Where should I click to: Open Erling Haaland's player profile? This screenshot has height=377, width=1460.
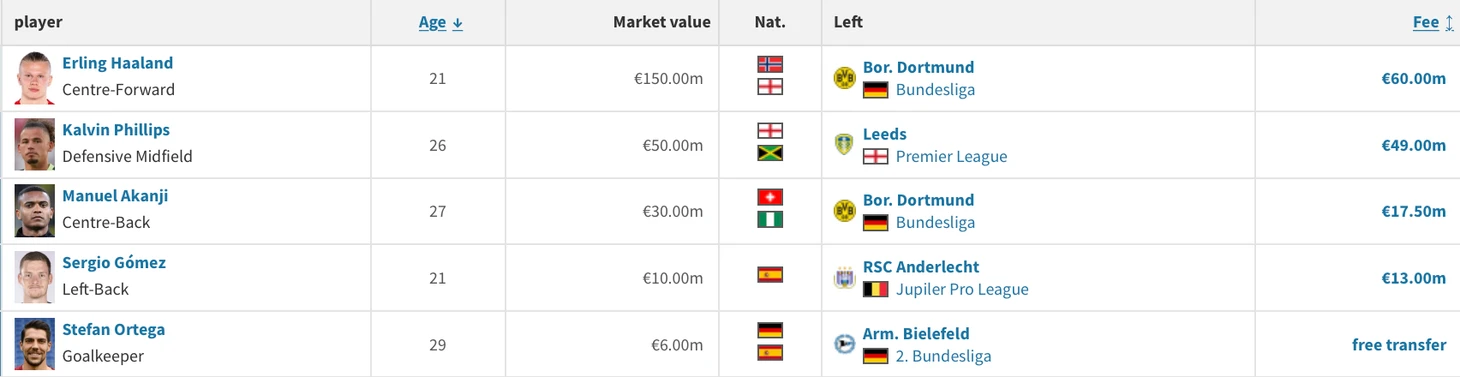pos(117,63)
